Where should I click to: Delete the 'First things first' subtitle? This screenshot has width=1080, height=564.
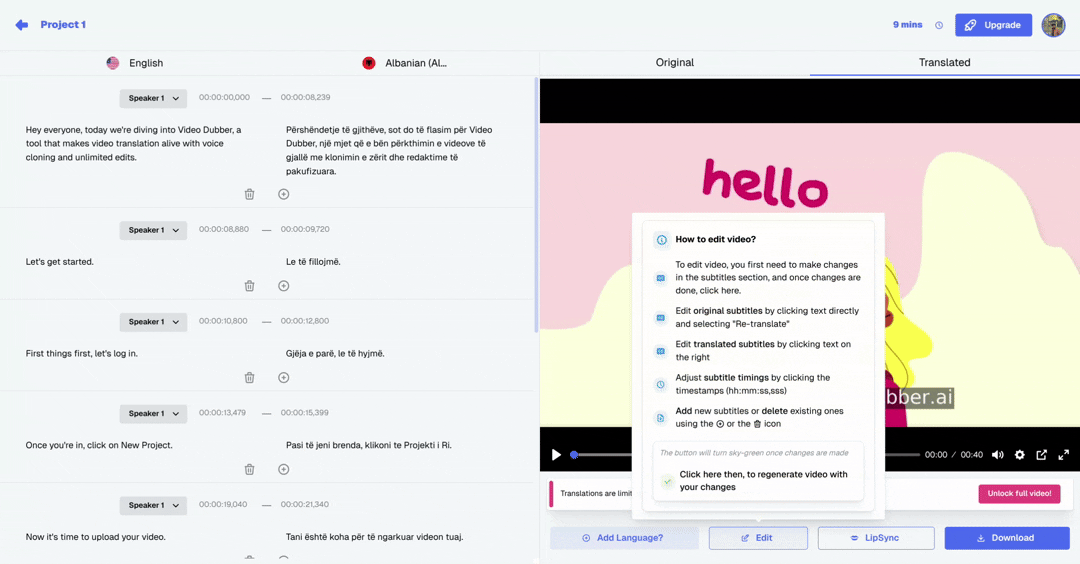249,377
